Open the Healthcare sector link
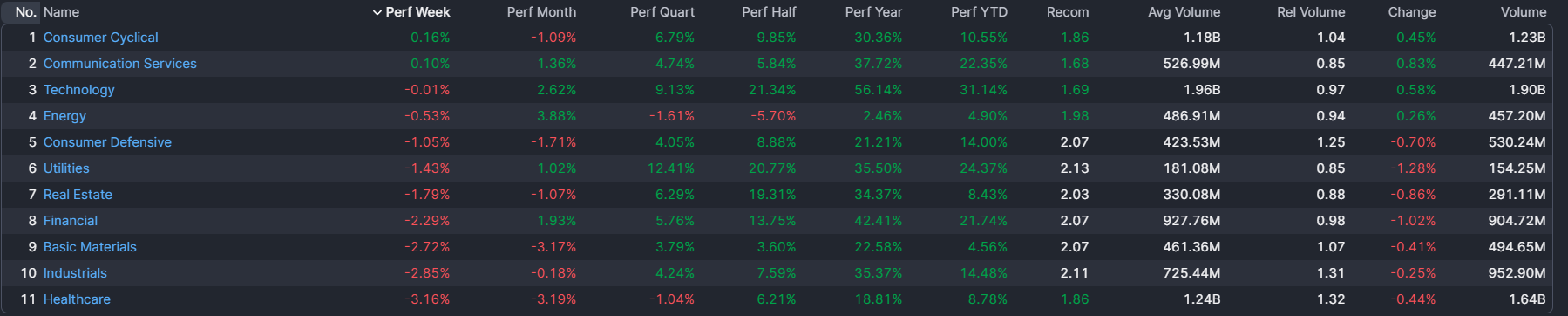This screenshot has width=1568, height=316. (77, 299)
